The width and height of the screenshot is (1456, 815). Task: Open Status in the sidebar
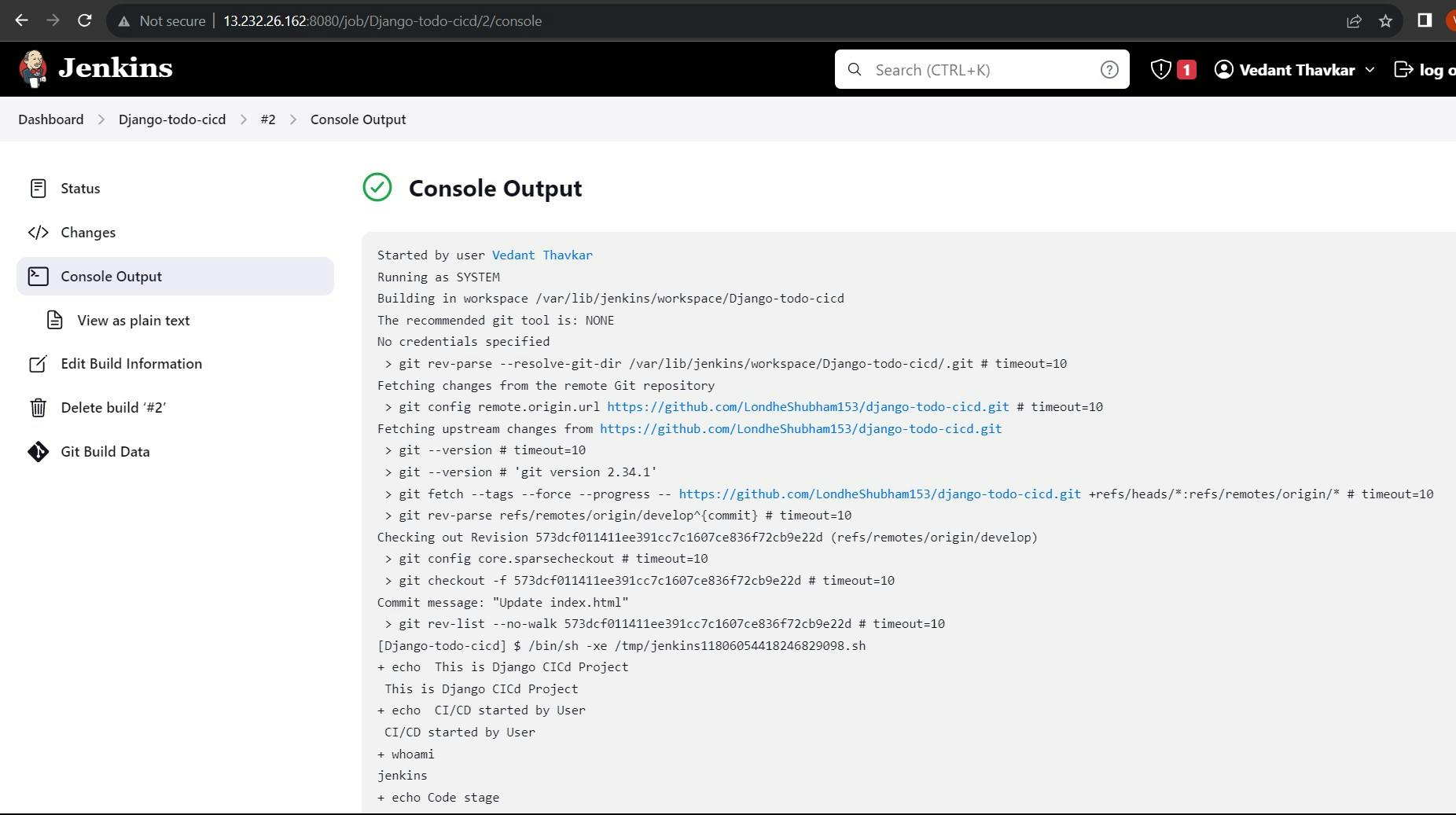[175, 189]
